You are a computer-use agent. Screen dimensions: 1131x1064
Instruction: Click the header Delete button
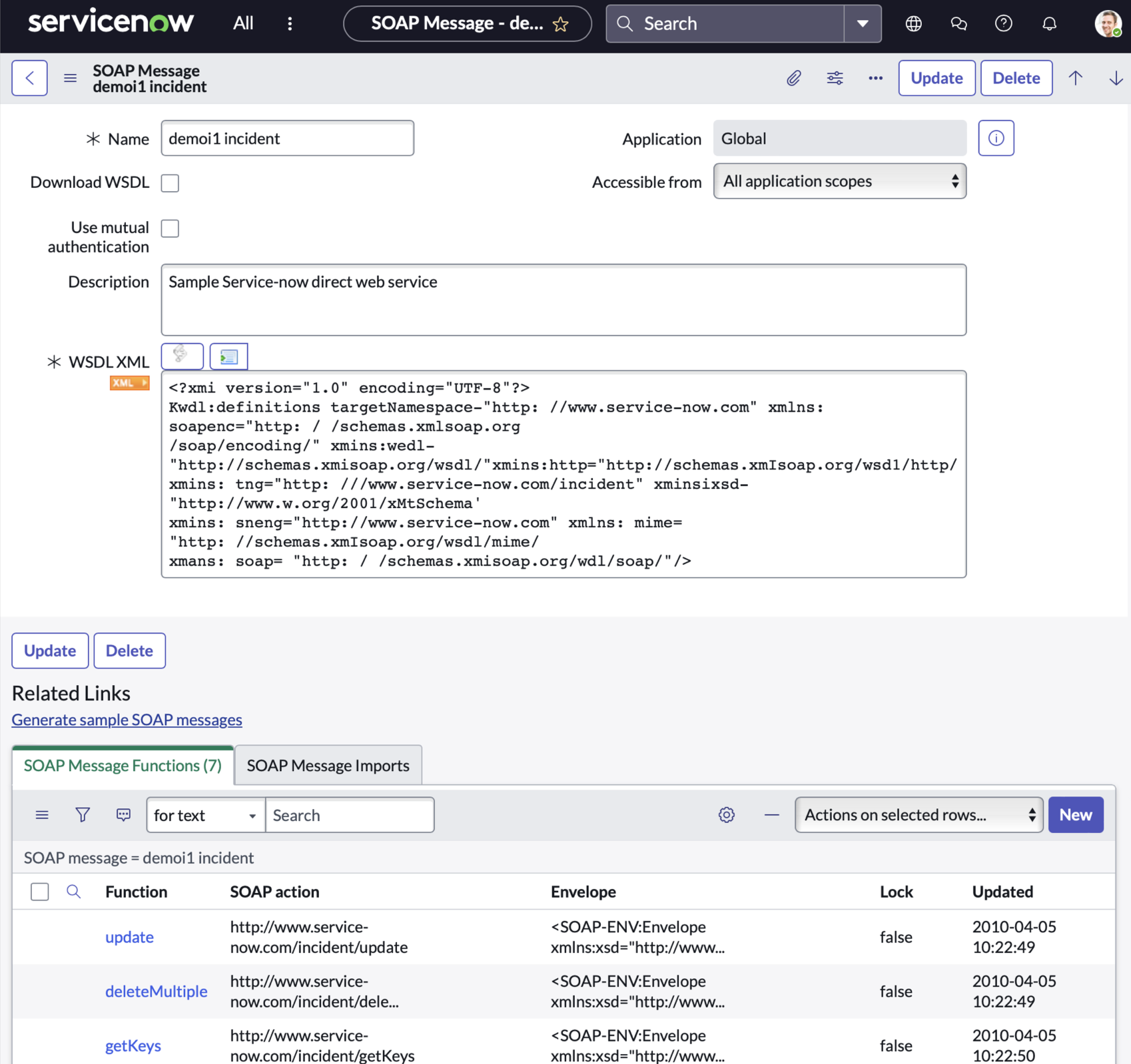(1016, 78)
